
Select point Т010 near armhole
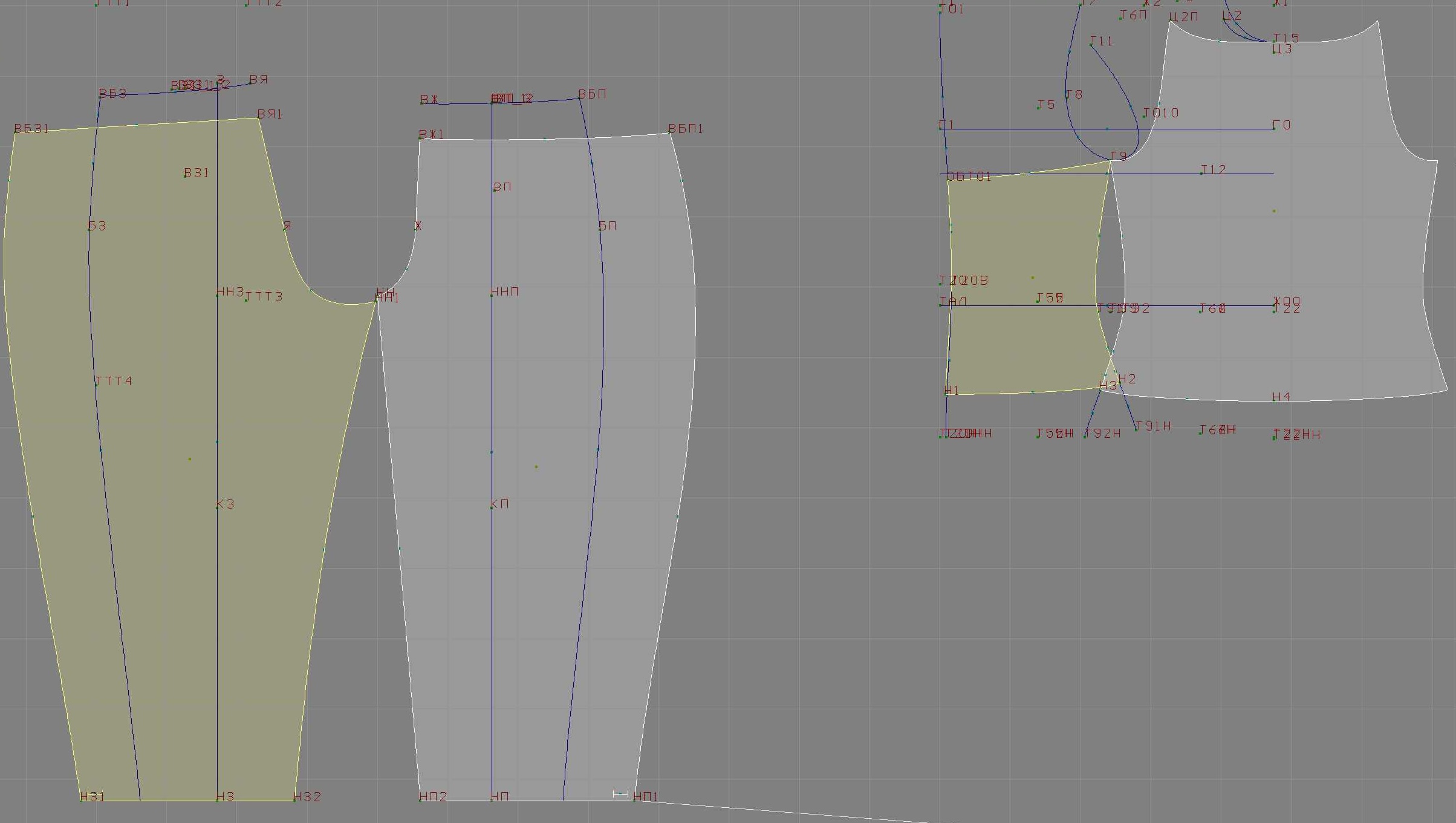pos(1145,117)
